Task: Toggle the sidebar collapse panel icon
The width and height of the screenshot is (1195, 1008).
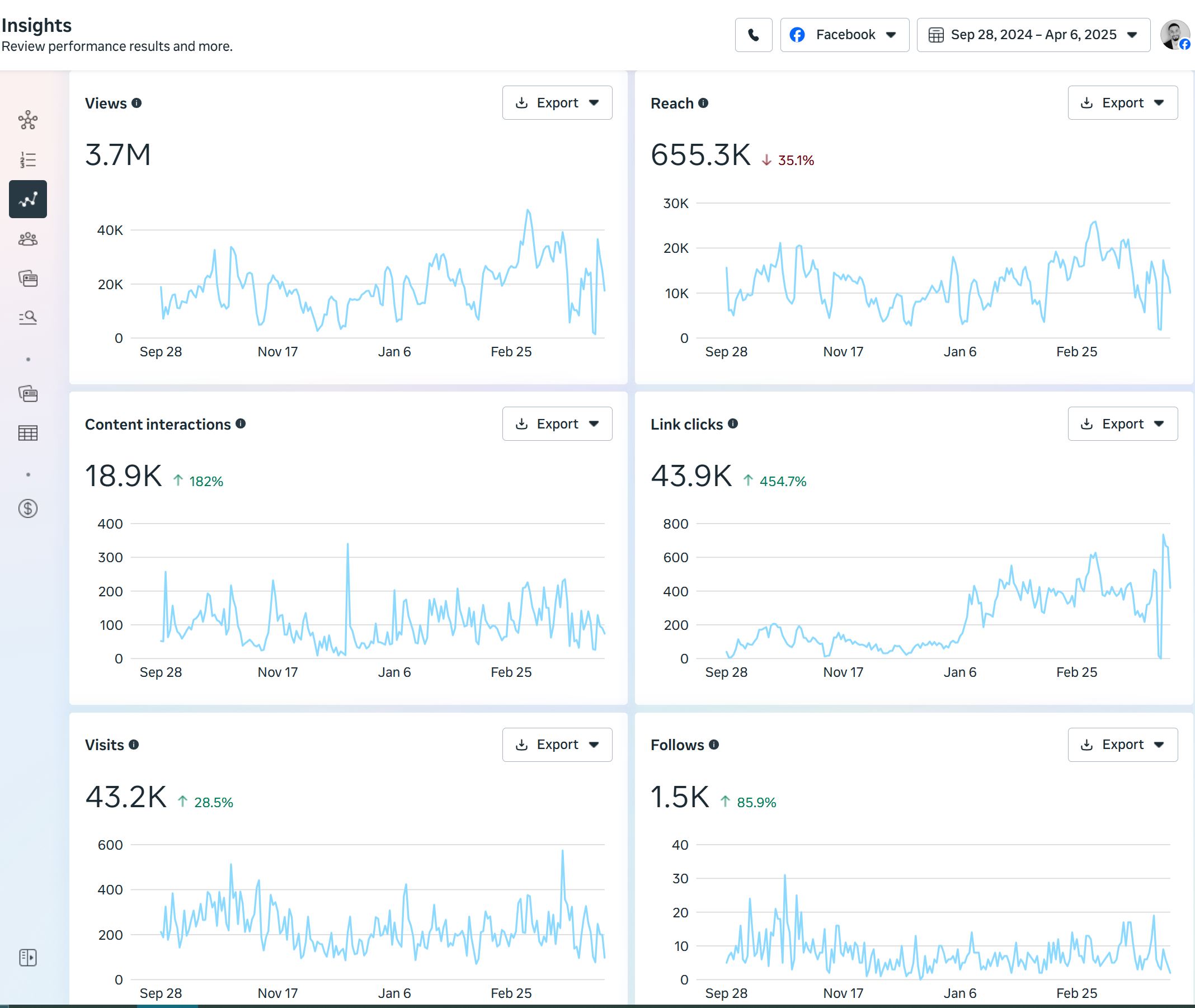Action: coord(27,957)
